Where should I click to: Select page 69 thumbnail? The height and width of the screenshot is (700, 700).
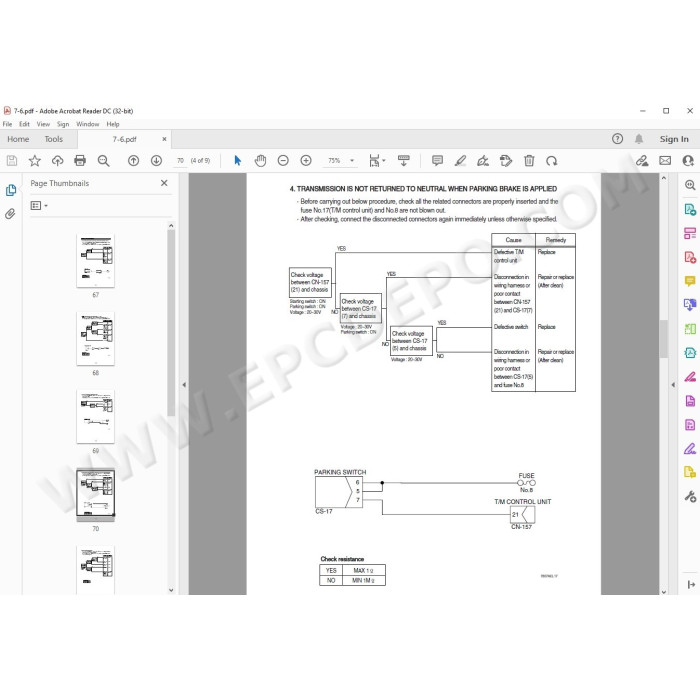tap(96, 417)
